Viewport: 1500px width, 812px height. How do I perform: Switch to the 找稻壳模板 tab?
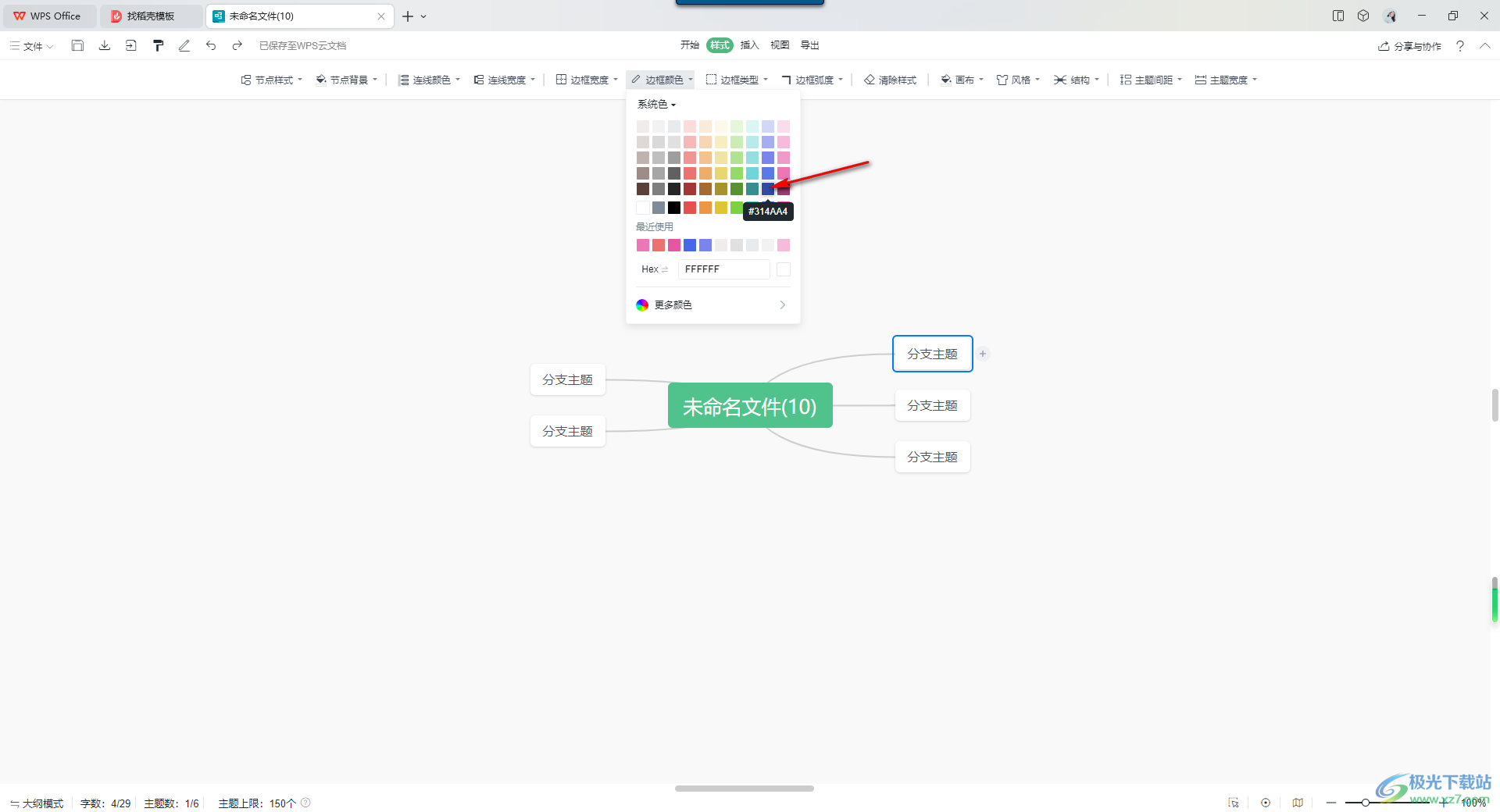(151, 16)
